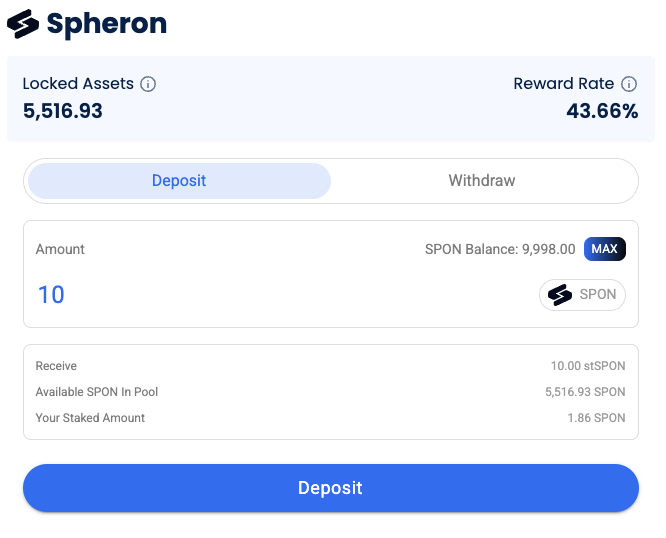Viewport: 666px width, 538px height.
Task: Click Your Staked Amount row
Action: pyautogui.click(x=330, y=418)
